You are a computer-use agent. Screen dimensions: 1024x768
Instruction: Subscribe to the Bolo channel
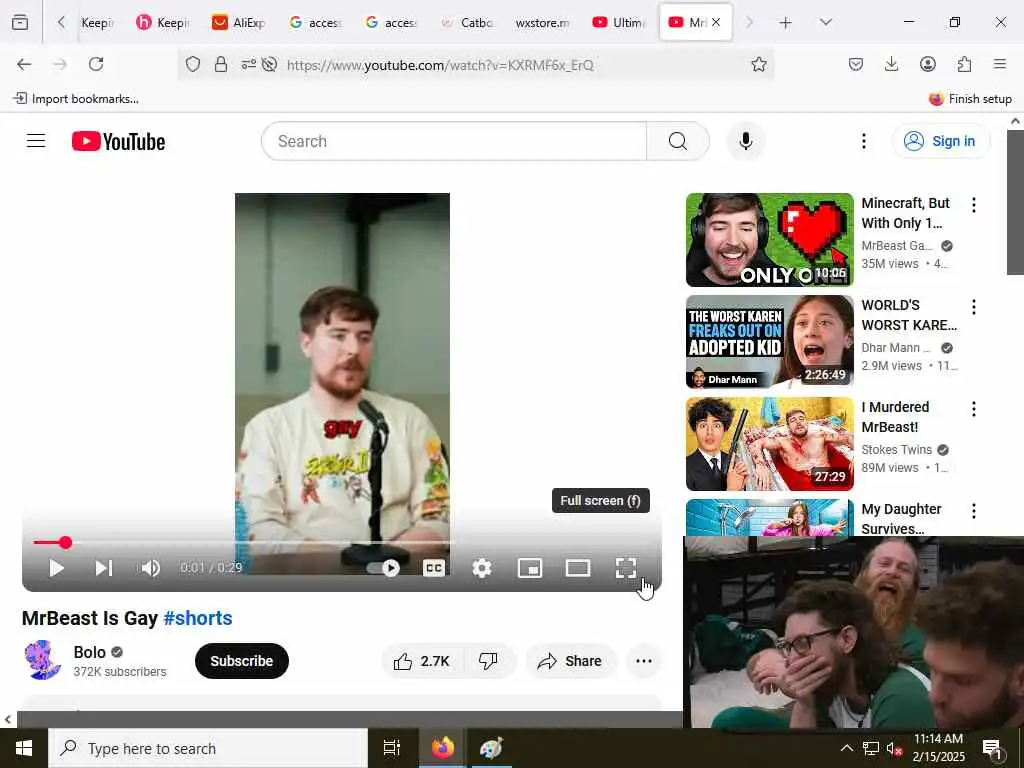242,661
